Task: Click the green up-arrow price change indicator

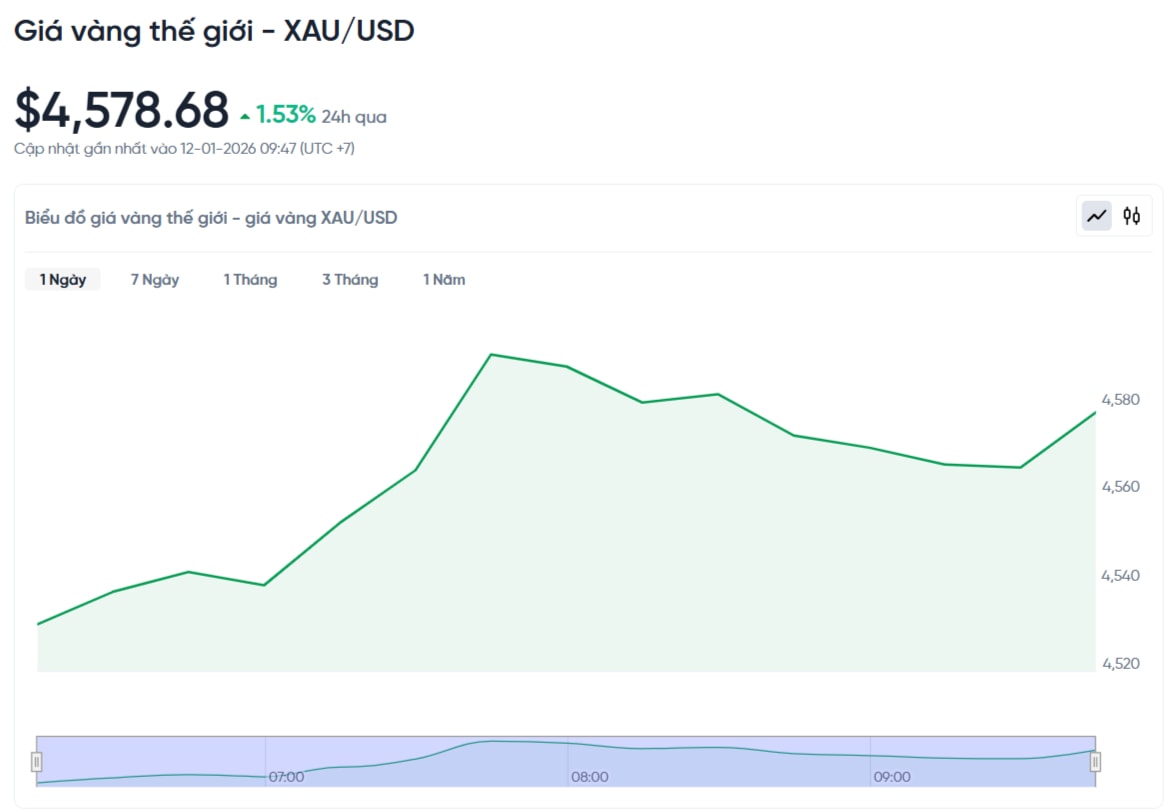Action: click(x=245, y=117)
